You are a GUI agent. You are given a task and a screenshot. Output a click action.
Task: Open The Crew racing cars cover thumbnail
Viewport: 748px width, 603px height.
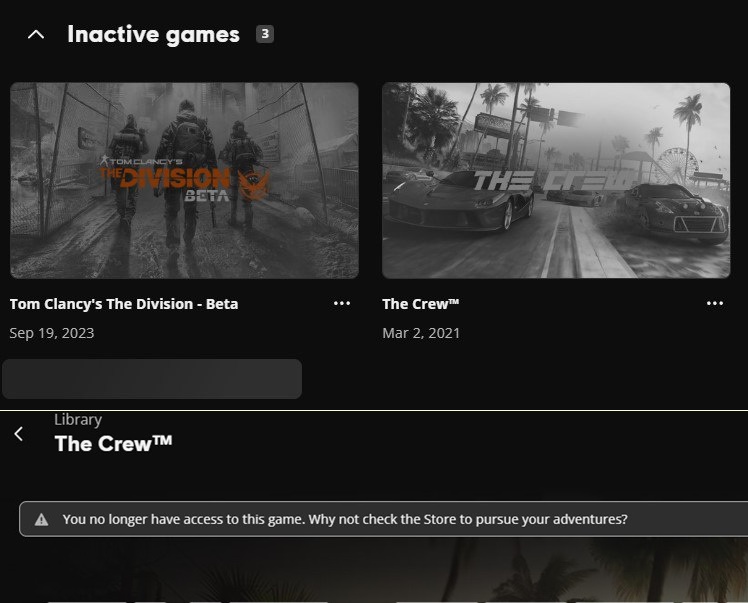pos(556,180)
